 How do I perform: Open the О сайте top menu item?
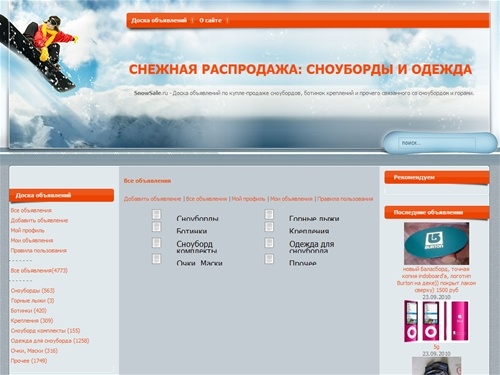tap(210, 20)
